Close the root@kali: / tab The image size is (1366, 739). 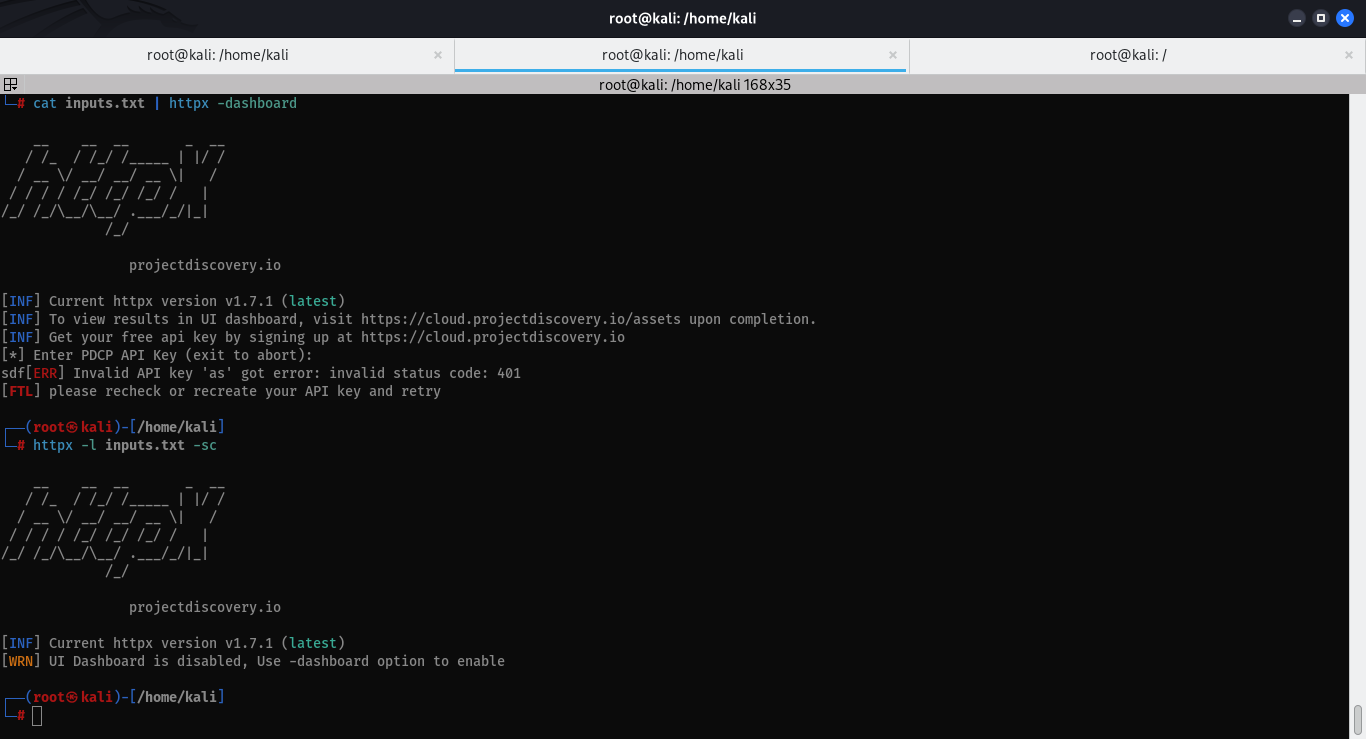[1348, 56]
